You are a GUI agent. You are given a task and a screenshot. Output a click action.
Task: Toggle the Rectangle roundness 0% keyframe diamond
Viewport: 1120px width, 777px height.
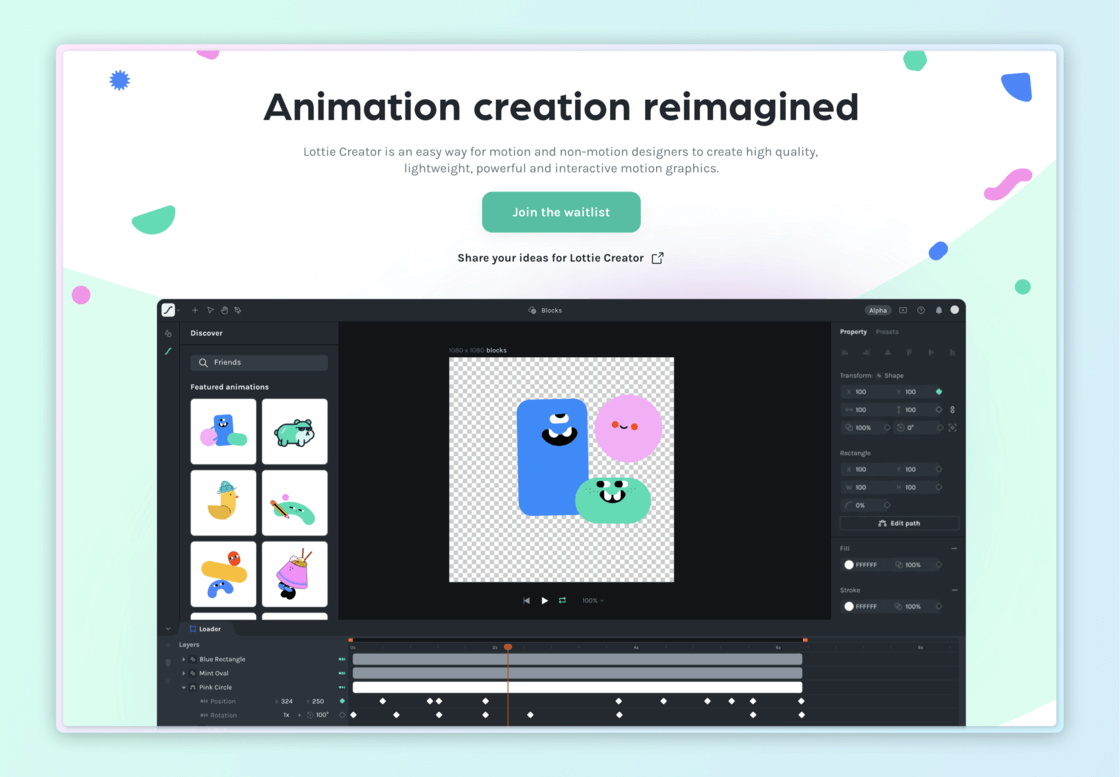click(x=887, y=505)
